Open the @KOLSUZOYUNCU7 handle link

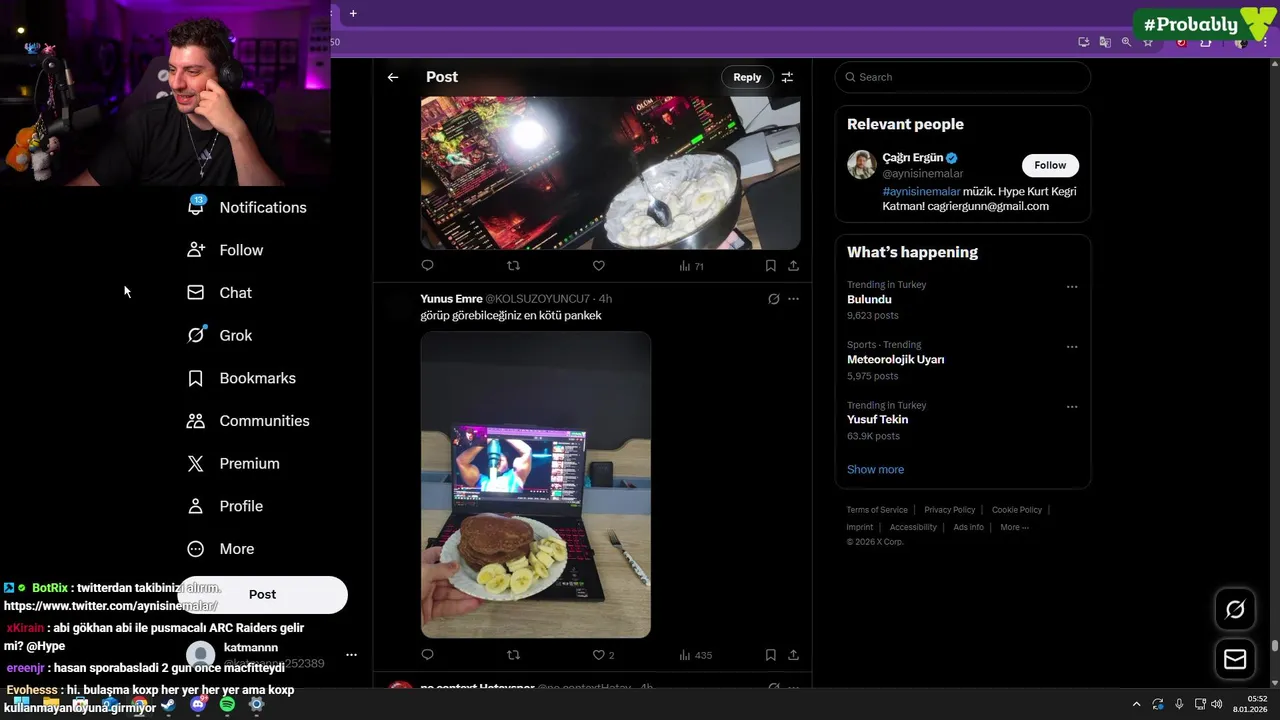(x=537, y=299)
